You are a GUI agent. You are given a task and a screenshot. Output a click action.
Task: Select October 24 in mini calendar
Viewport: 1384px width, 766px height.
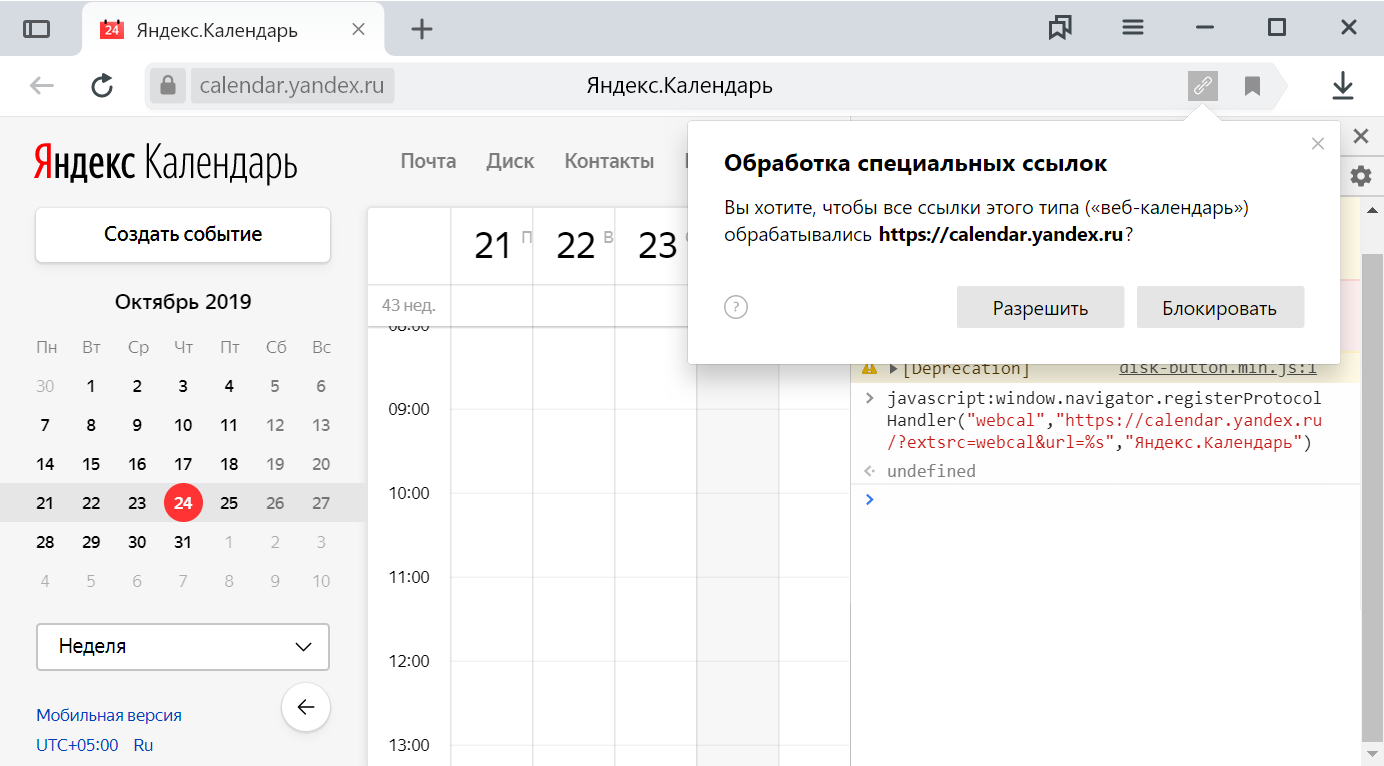point(183,503)
